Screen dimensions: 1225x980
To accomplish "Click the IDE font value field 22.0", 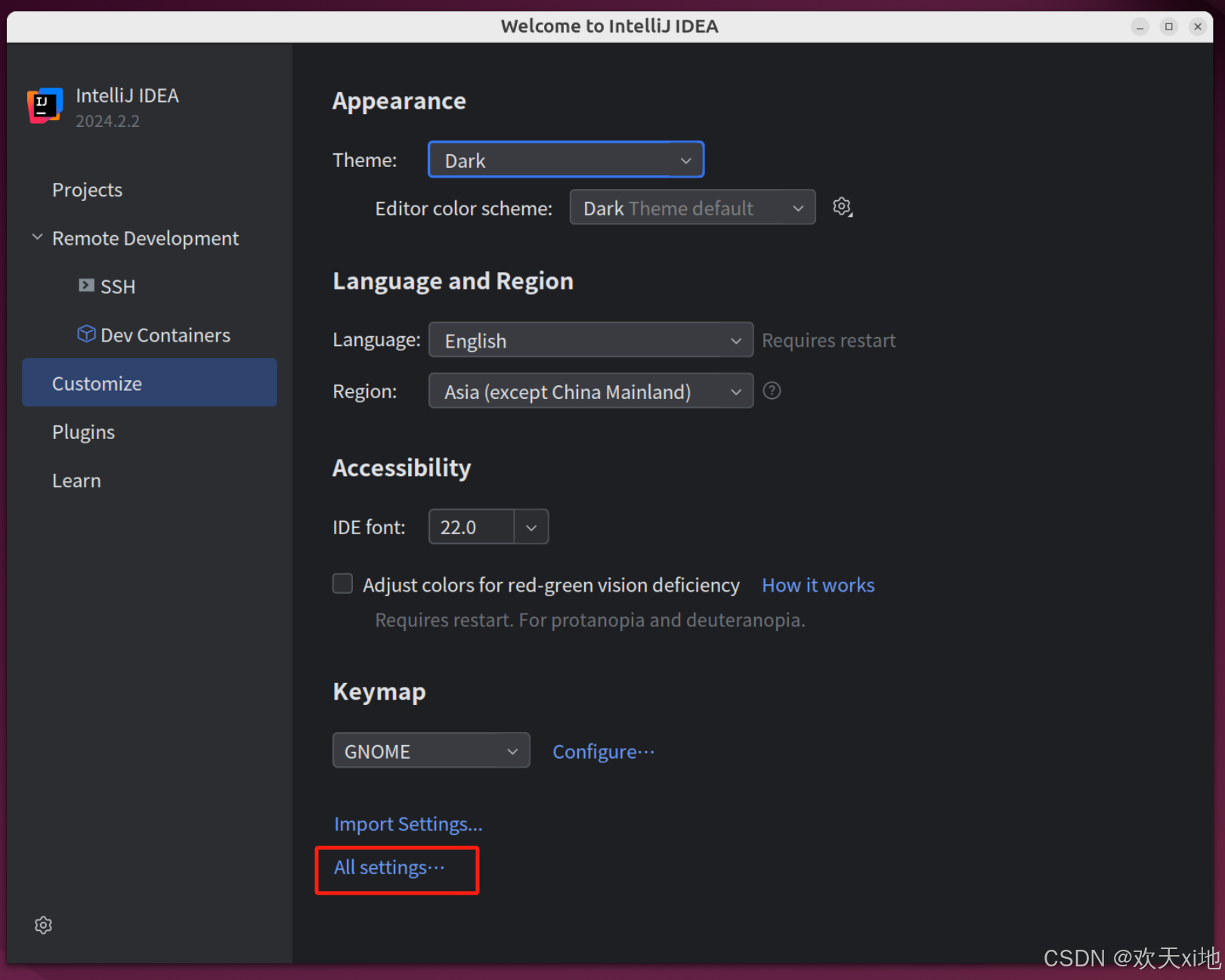I will (472, 527).
